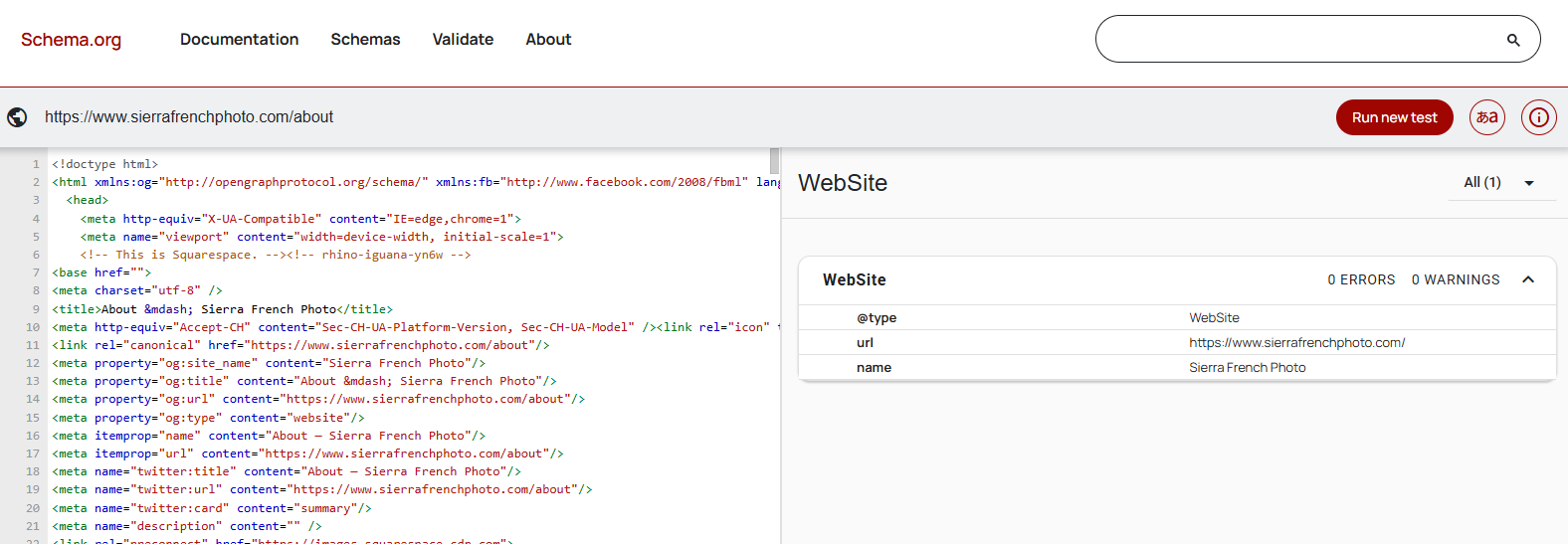Click the code panel vertical scrollbar
The image size is (1568, 544).
774,161
